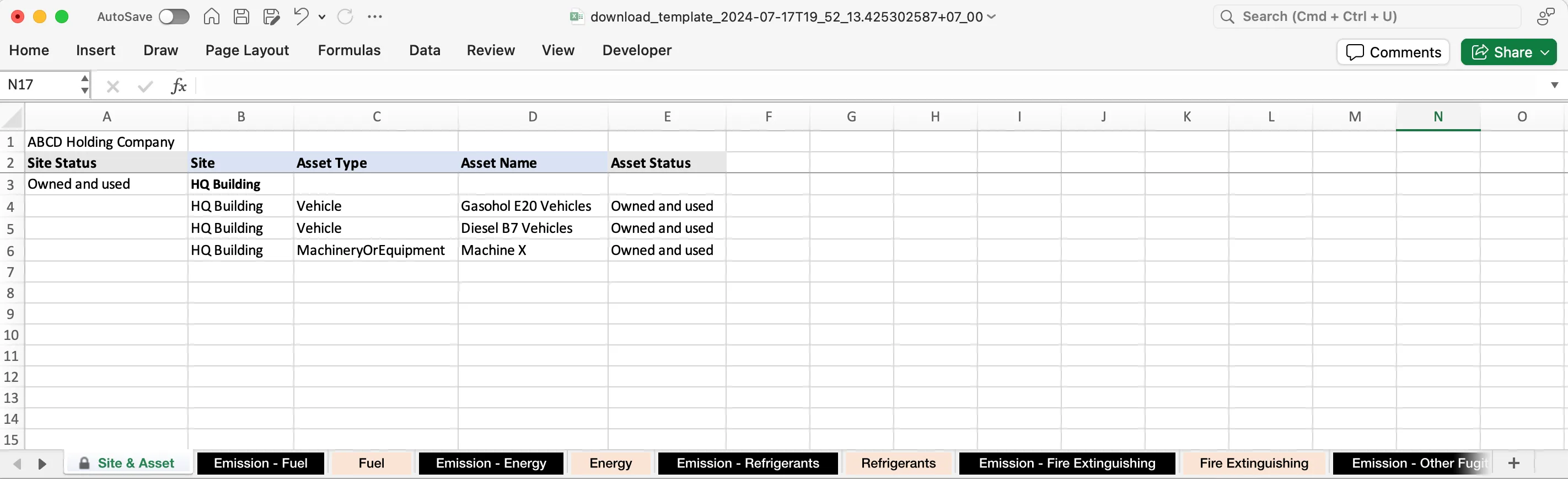Viewport: 1568px width, 479px height.
Task: Toggle the AutoSave switch
Action: (x=174, y=17)
